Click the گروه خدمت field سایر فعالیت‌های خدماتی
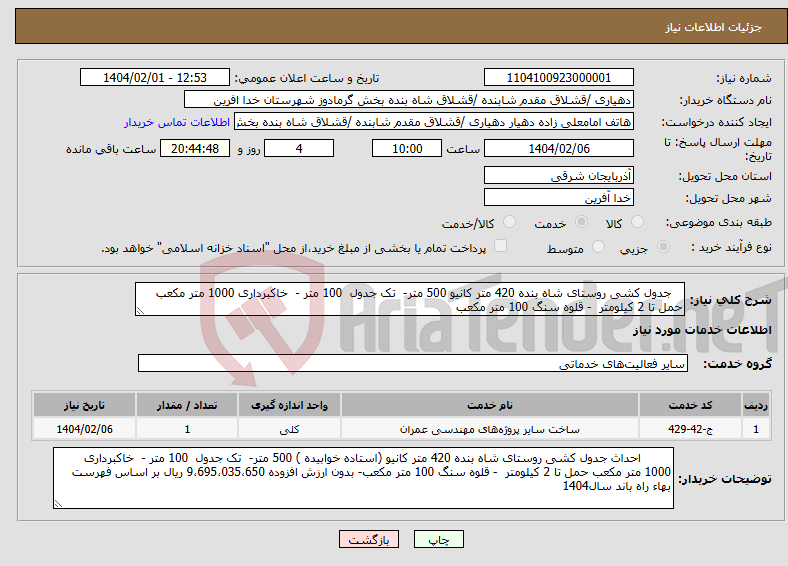Viewport: 788px width, 566px height. (413, 363)
